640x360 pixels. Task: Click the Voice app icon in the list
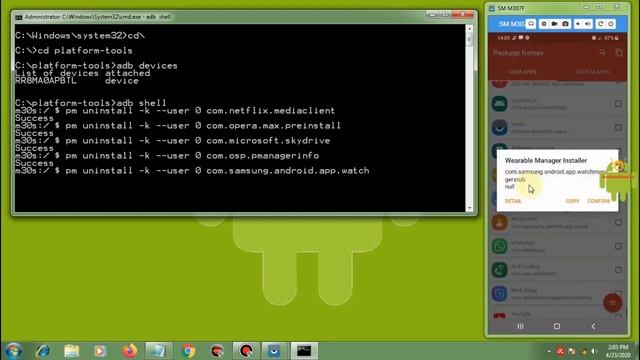point(499,127)
